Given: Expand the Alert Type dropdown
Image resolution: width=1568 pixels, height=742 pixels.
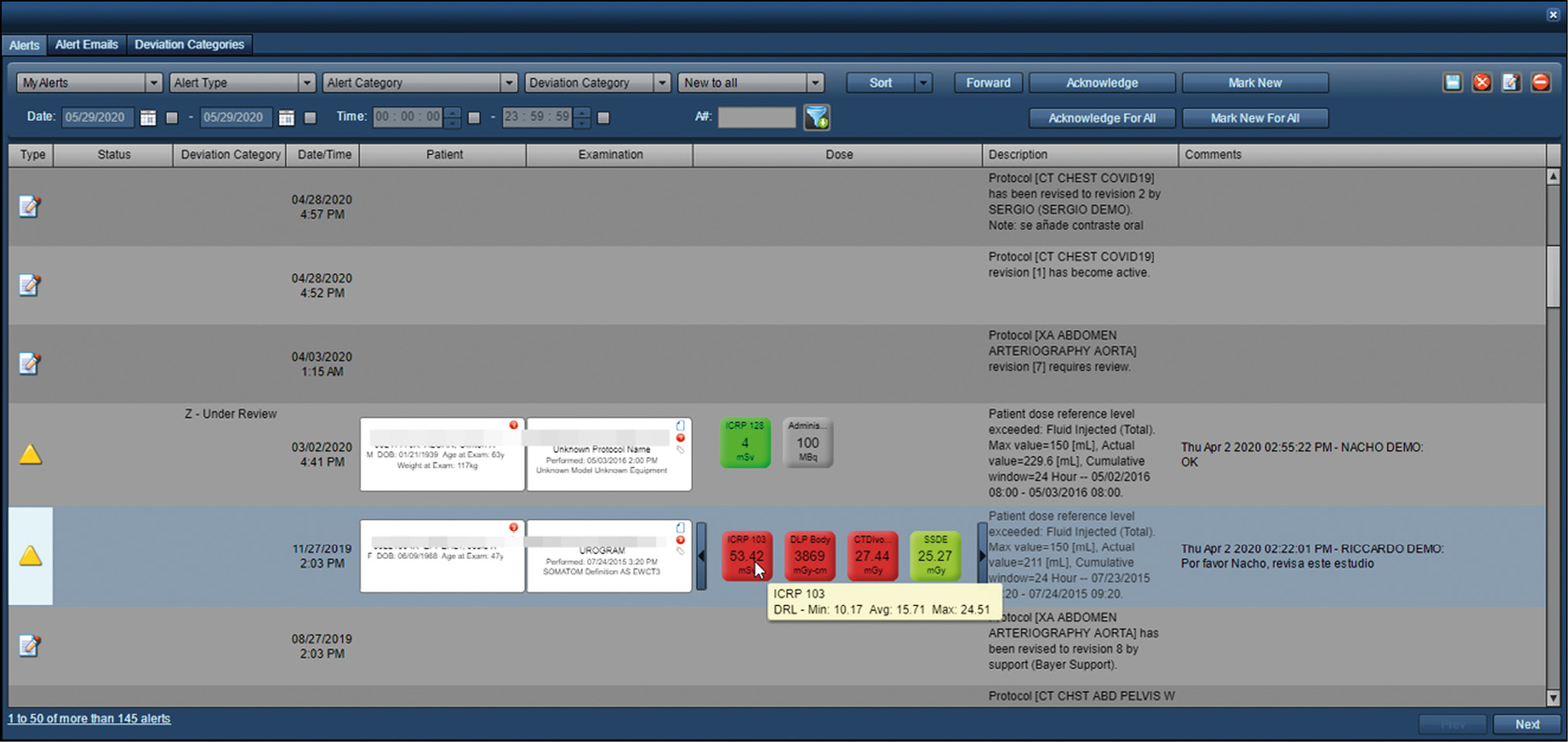Looking at the screenshot, I should click(306, 83).
